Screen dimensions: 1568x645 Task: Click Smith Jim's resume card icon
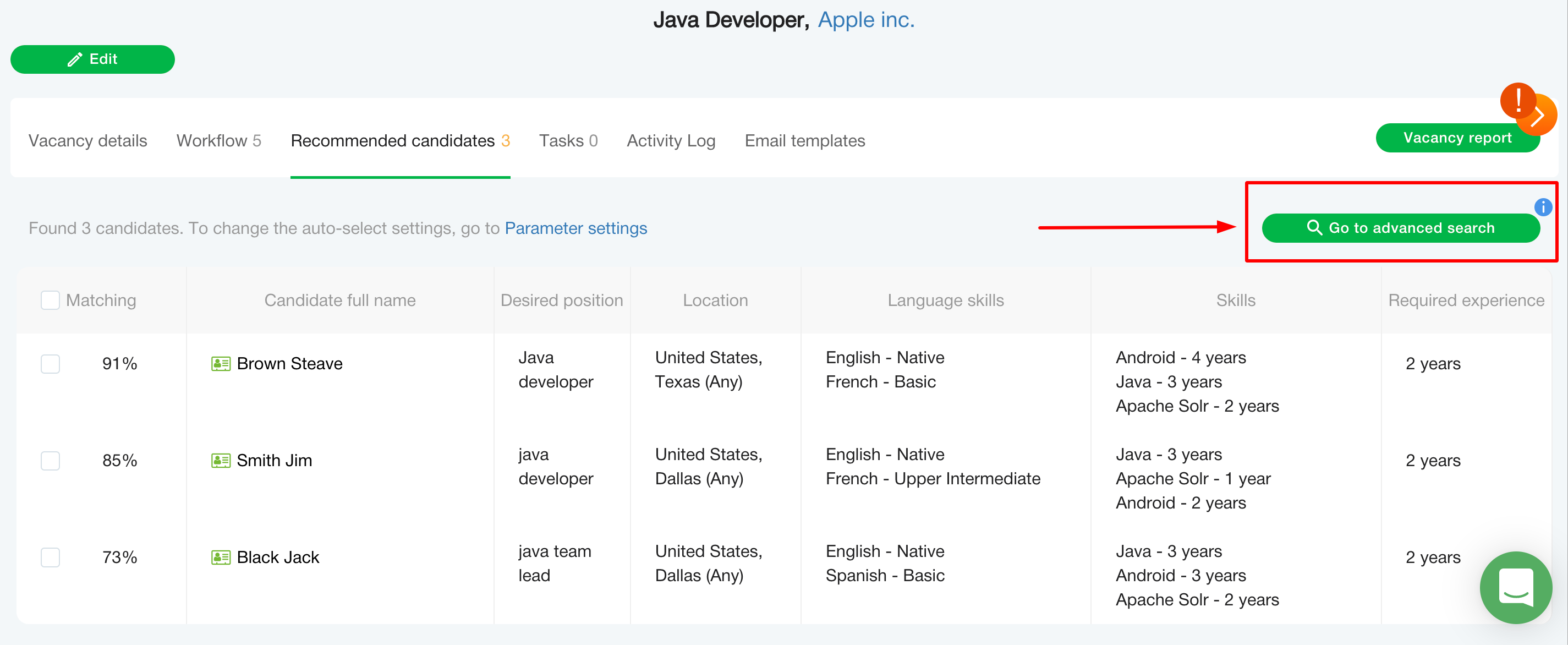coord(221,461)
